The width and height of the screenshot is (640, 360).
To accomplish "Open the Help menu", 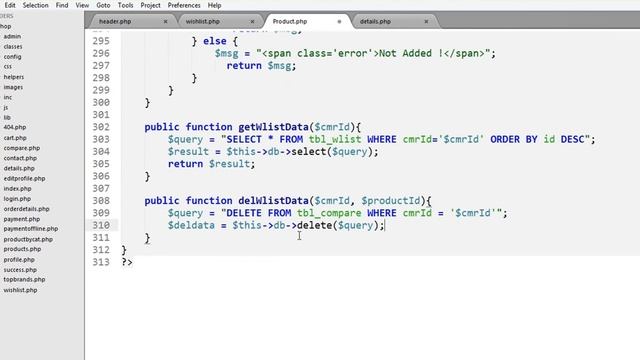I will click(214, 5).
